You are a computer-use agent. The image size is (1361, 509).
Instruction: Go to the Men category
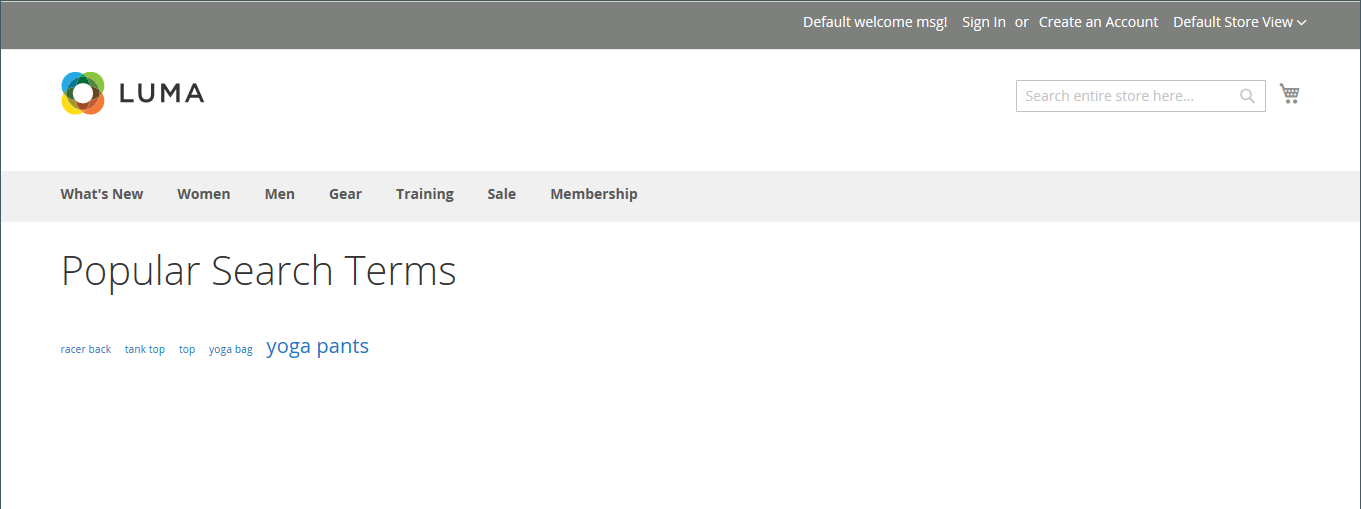(279, 194)
